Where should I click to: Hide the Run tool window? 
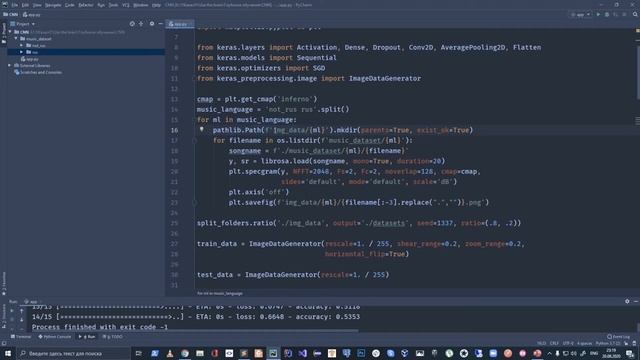point(636,301)
